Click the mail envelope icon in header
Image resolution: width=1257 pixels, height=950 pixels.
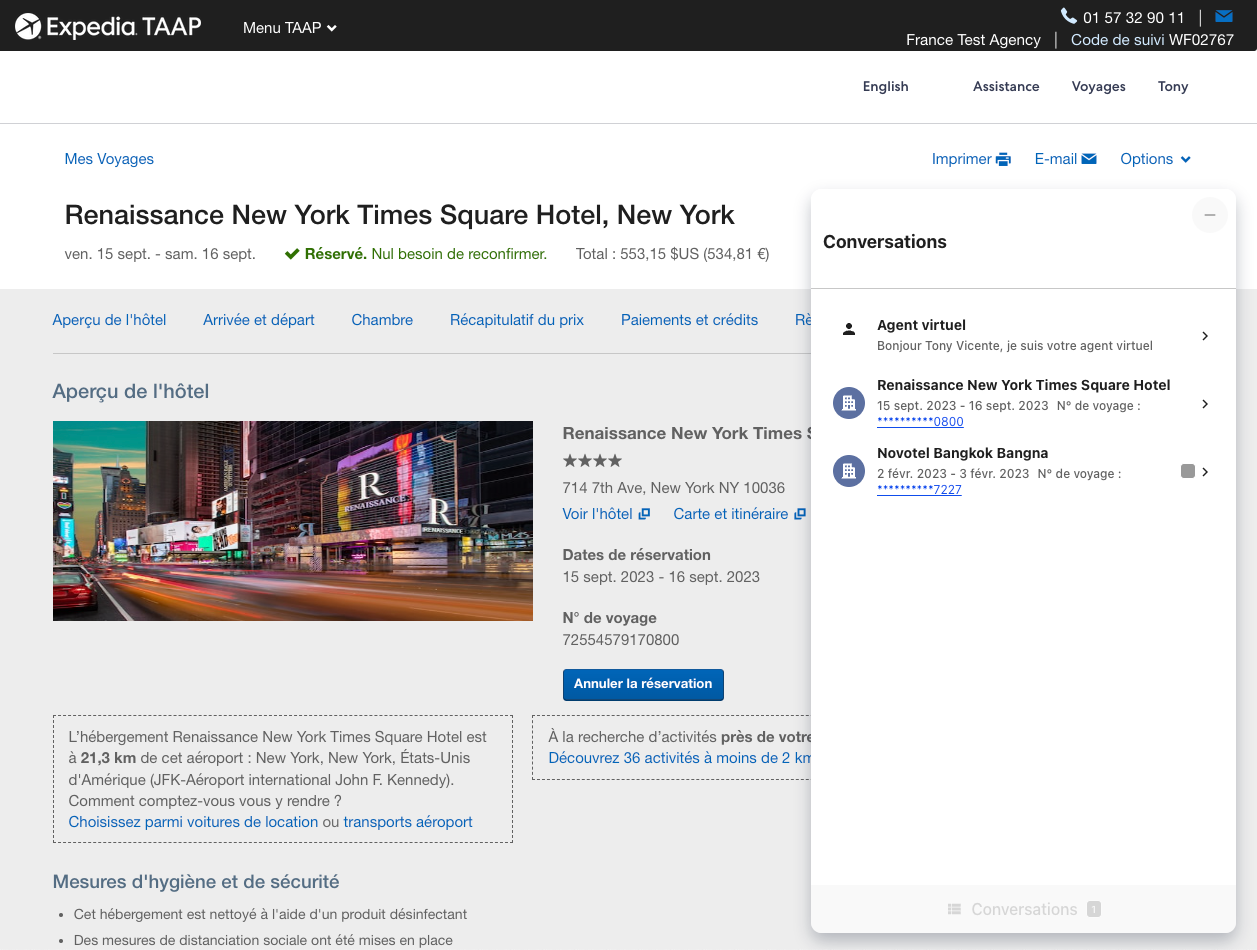[x=1224, y=16]
